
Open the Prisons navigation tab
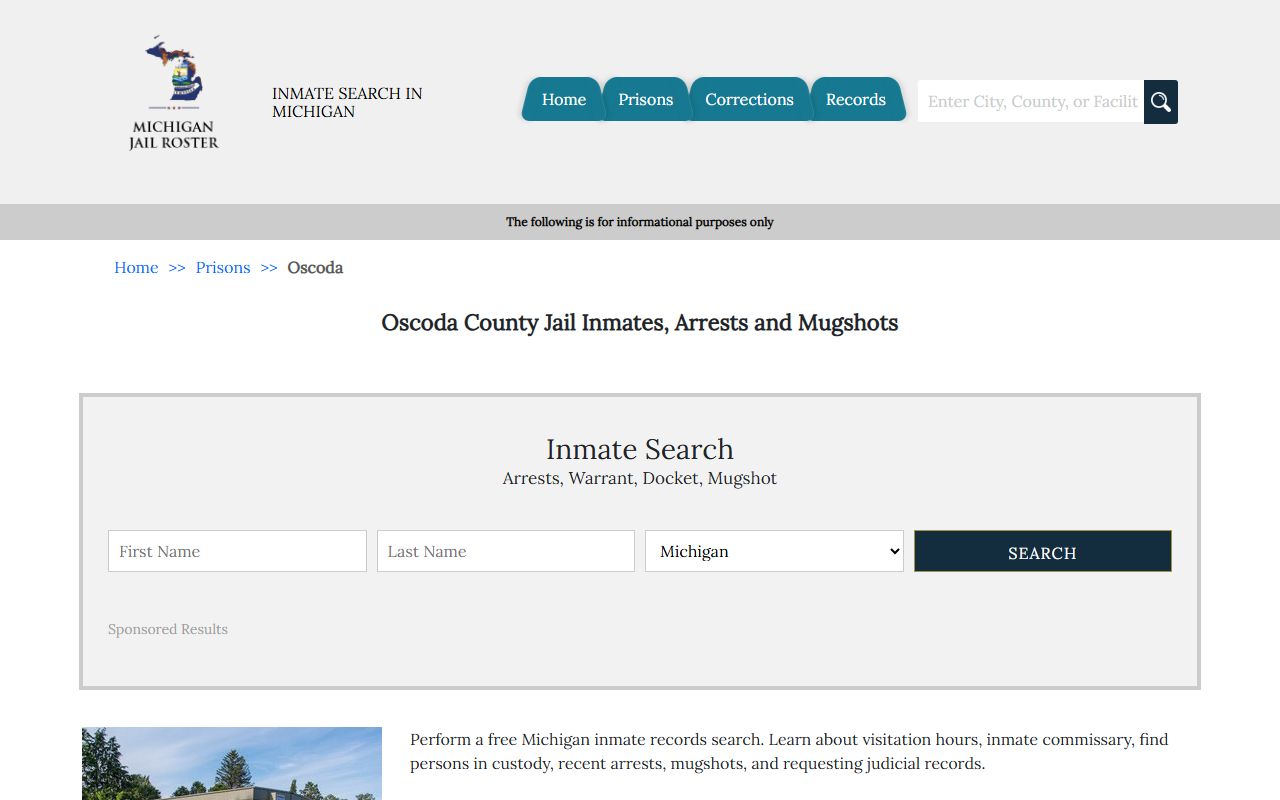tap(645, 99)
